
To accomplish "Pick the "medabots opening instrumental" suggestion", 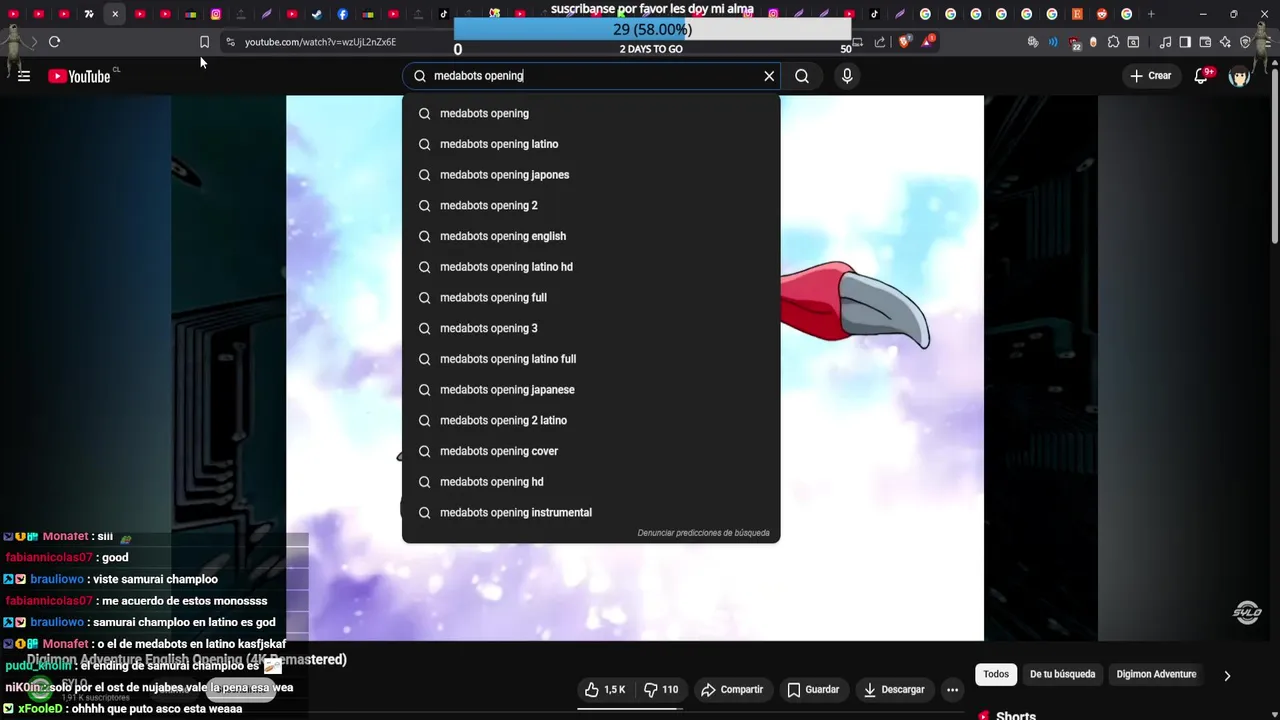I will [591, 512].
